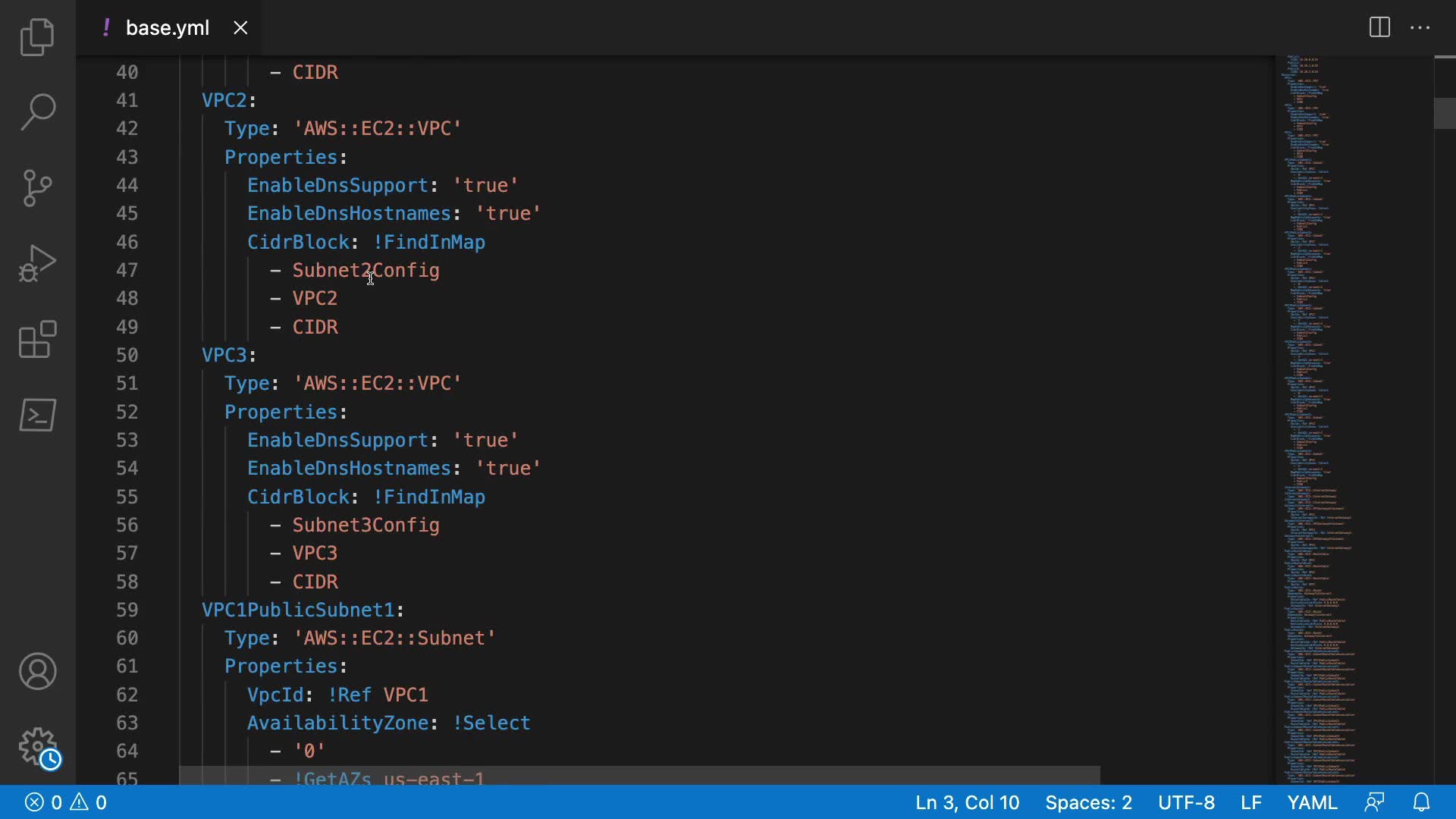Open the terminal panel icon in sidebar
Screen dimensions: 1456x819
pos(37,415)
